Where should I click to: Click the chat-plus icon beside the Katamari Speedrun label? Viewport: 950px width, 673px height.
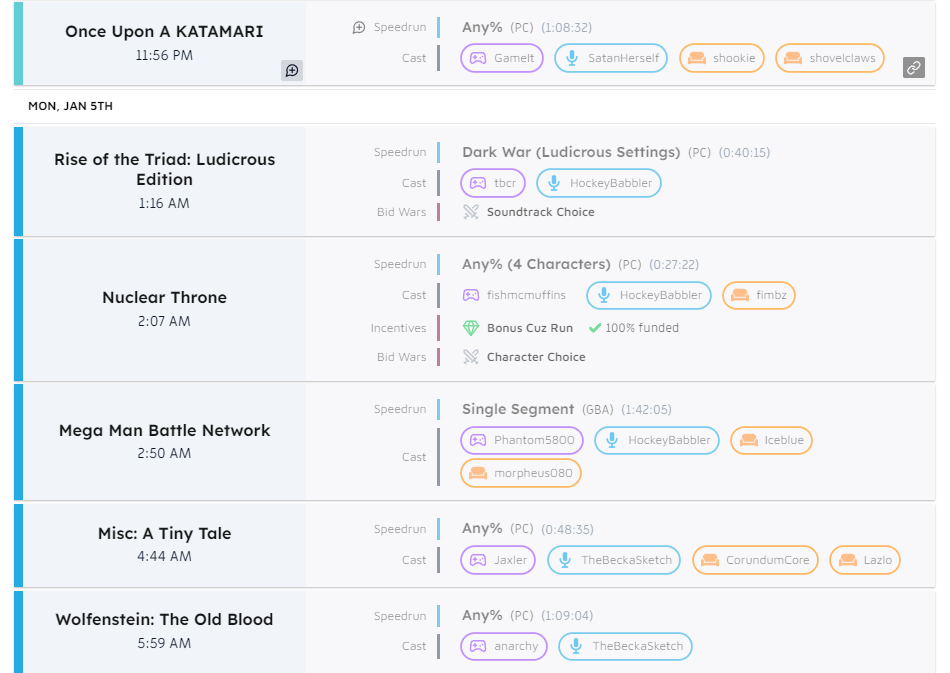point(359,27)
